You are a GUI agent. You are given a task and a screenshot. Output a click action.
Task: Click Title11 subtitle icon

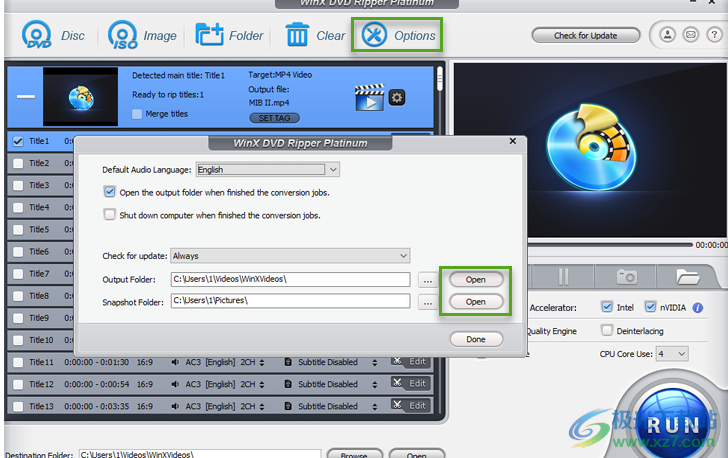tap(288, 362)
